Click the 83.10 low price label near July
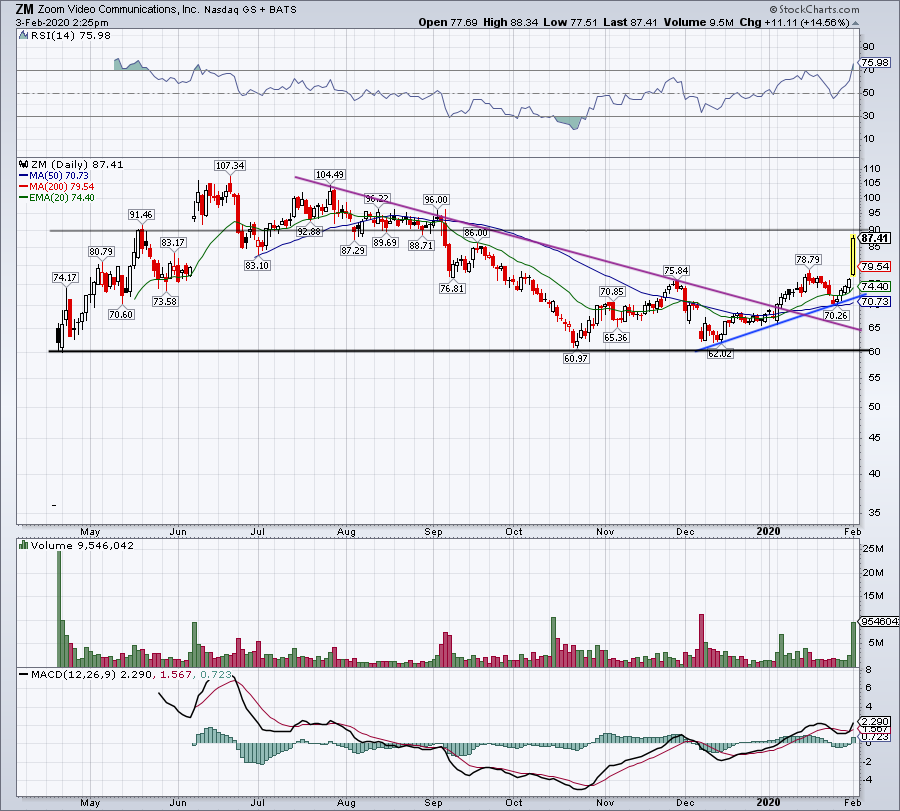This screenshot has height=811, width=900. click(x=257, y=266)
